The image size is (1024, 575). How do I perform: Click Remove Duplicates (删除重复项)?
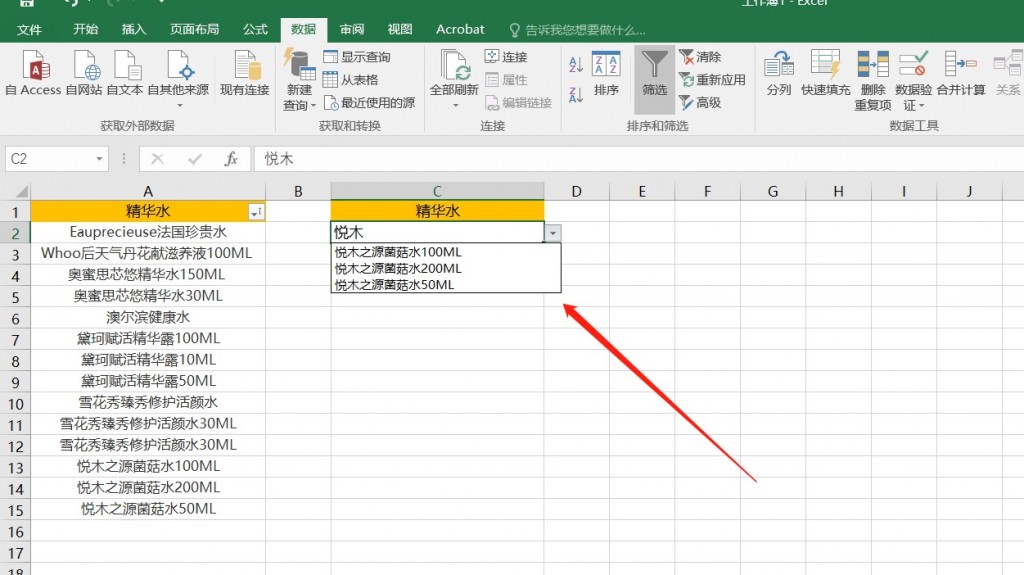tap(873, 80)
